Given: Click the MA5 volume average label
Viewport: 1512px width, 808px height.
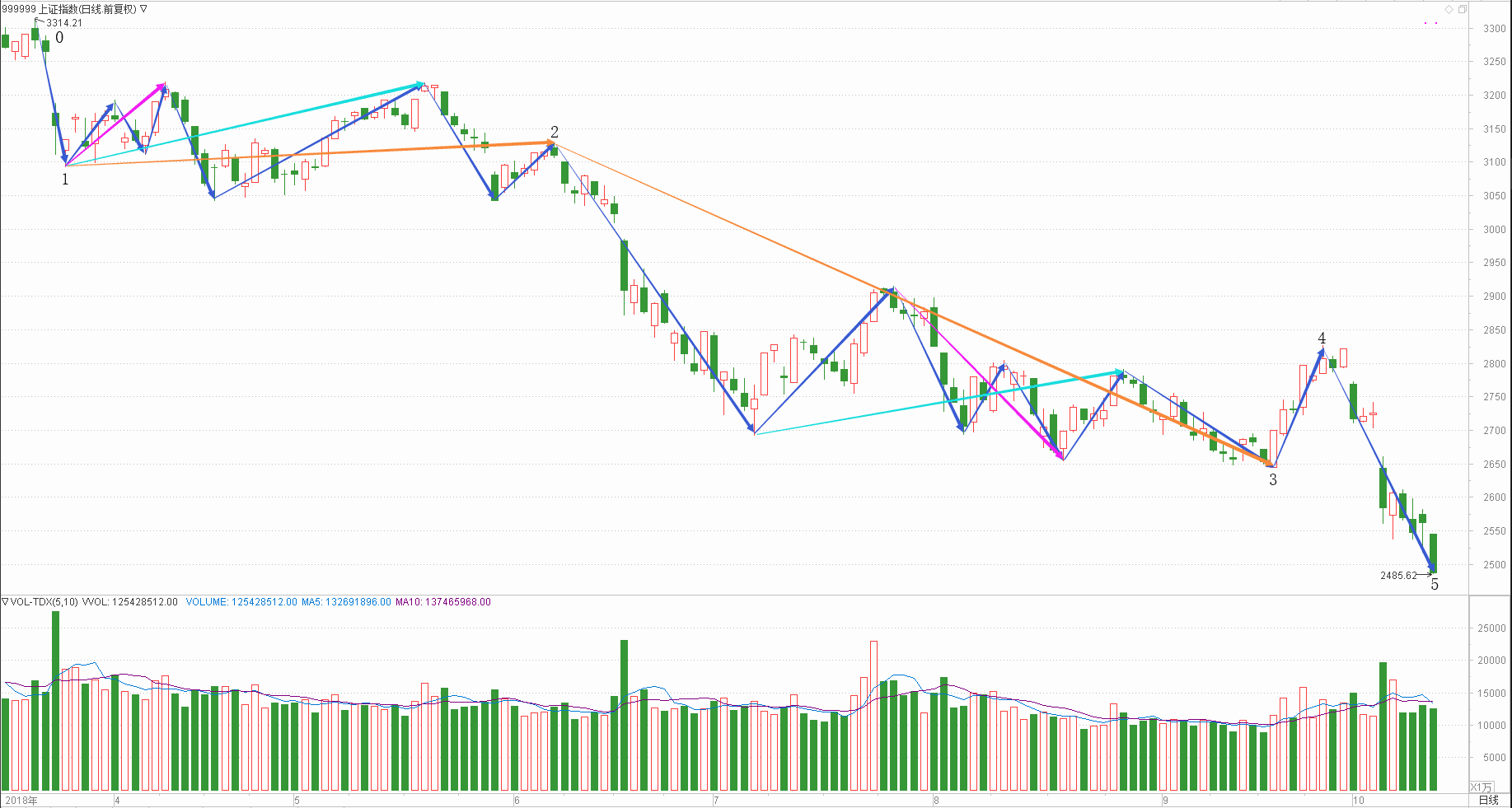Looking at the screenshot, I should click(x=346, y=602).
